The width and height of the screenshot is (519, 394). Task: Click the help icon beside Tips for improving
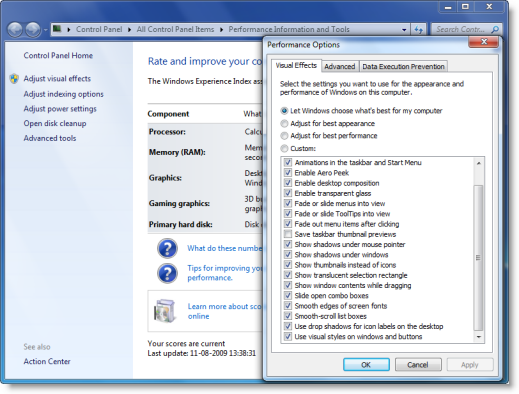167,273
